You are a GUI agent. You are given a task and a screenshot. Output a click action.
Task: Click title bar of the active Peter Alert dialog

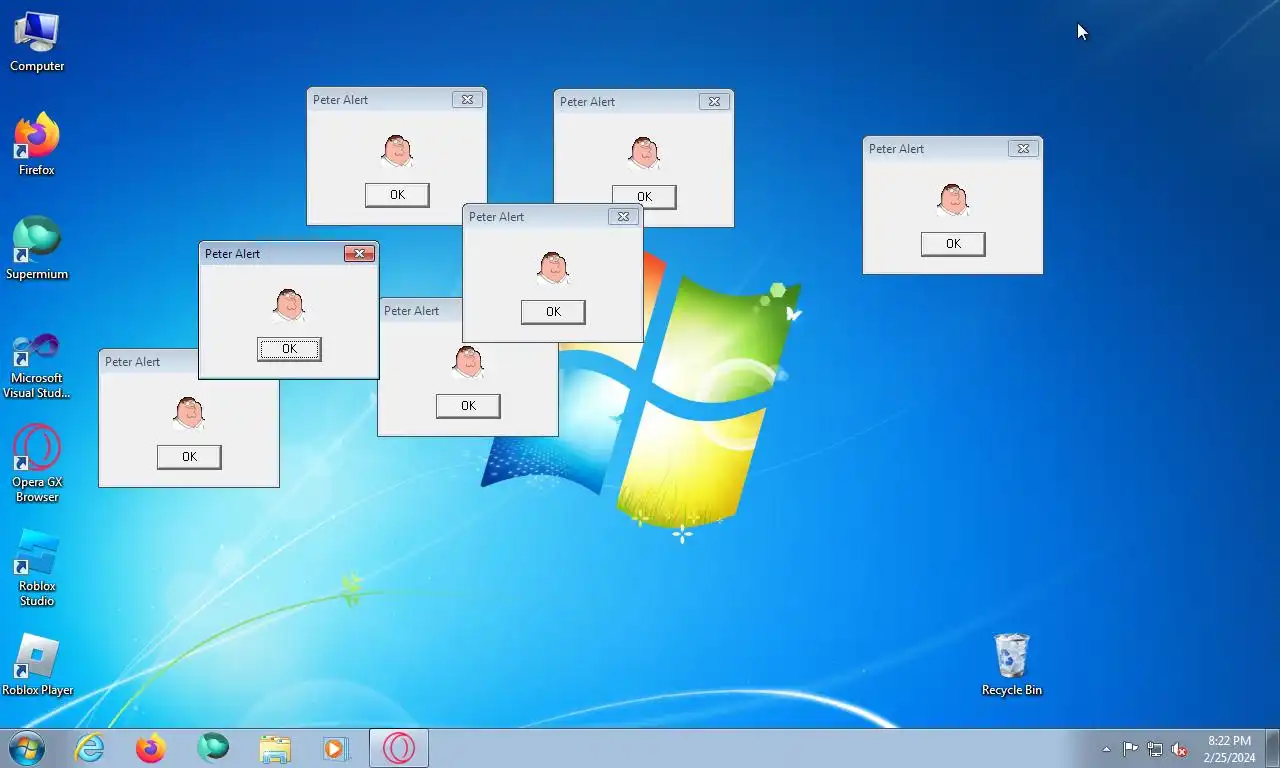click(x=270, y=254)
